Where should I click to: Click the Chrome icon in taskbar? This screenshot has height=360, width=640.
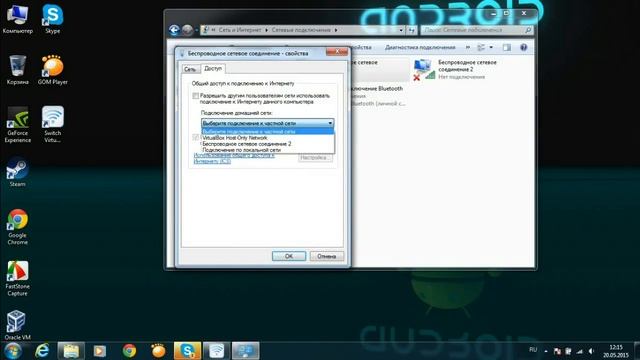click(x=129, y=351)
